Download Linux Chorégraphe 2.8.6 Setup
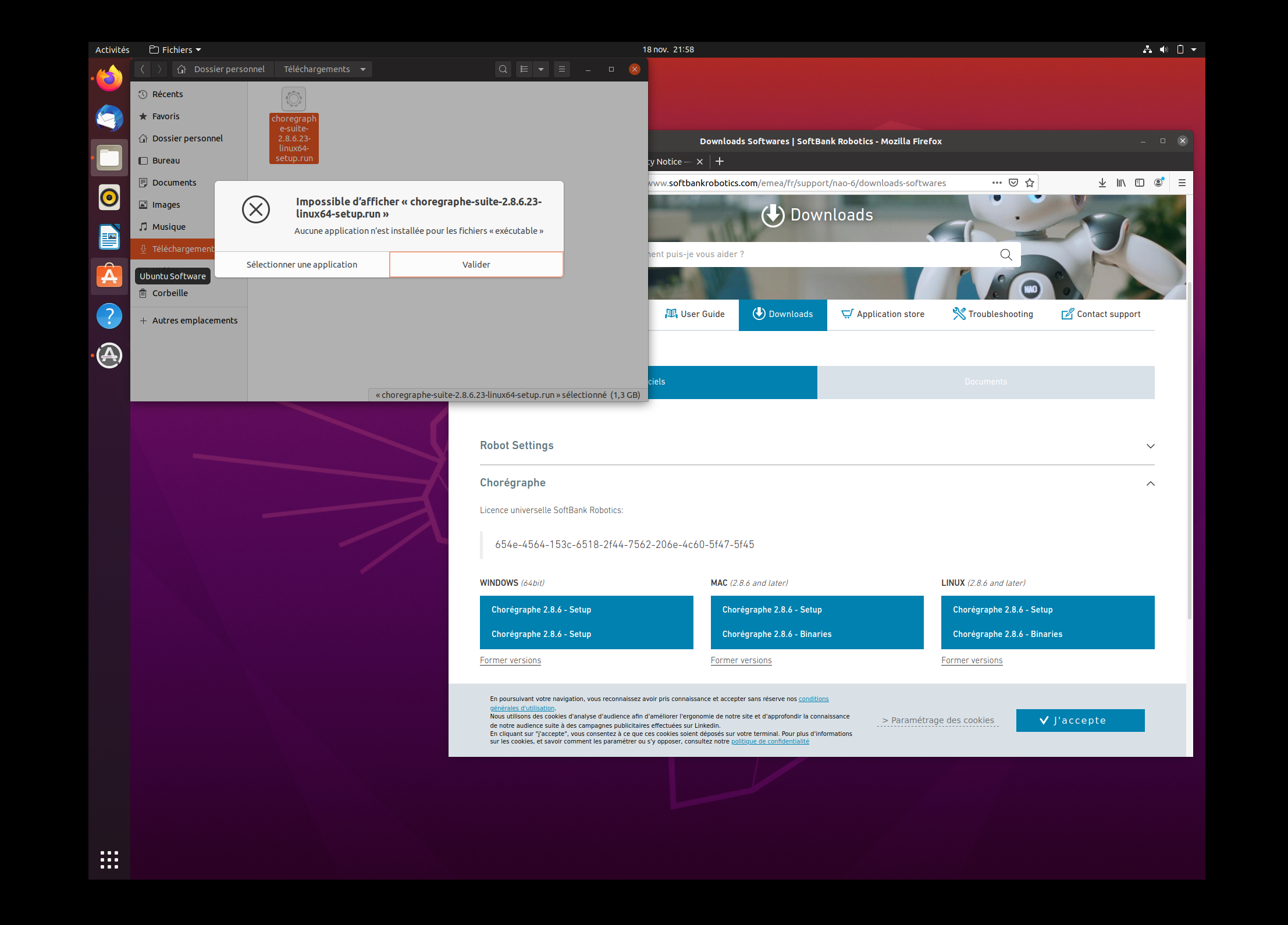Viewport: 1288px width, 925px height. [x=1002, y=610]
